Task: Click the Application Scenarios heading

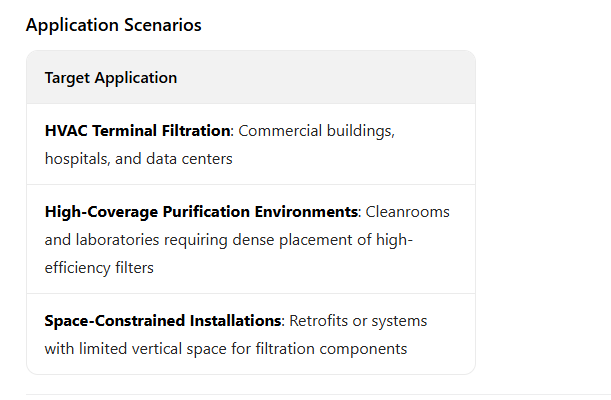Action: point(113,25)
